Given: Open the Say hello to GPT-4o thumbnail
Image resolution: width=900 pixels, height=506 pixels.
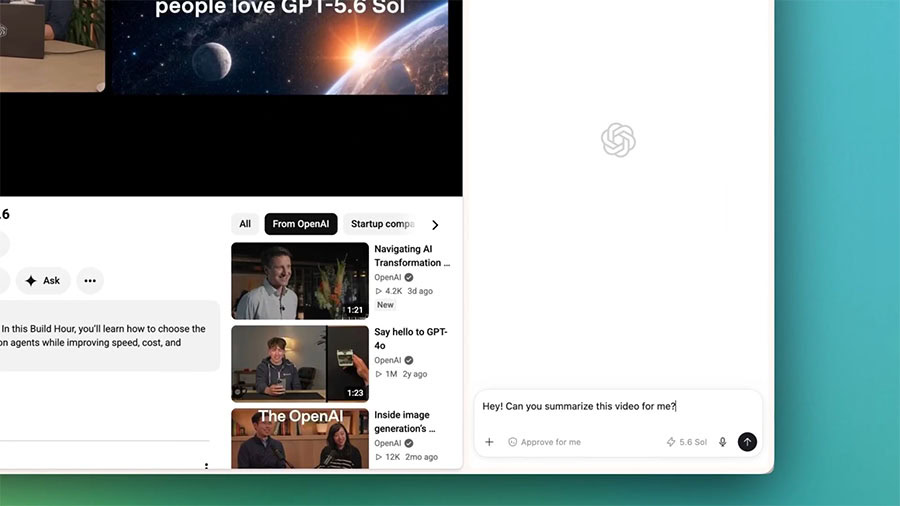Looking at the screenshot, I should pyautogui.click(x=300, y=364).
